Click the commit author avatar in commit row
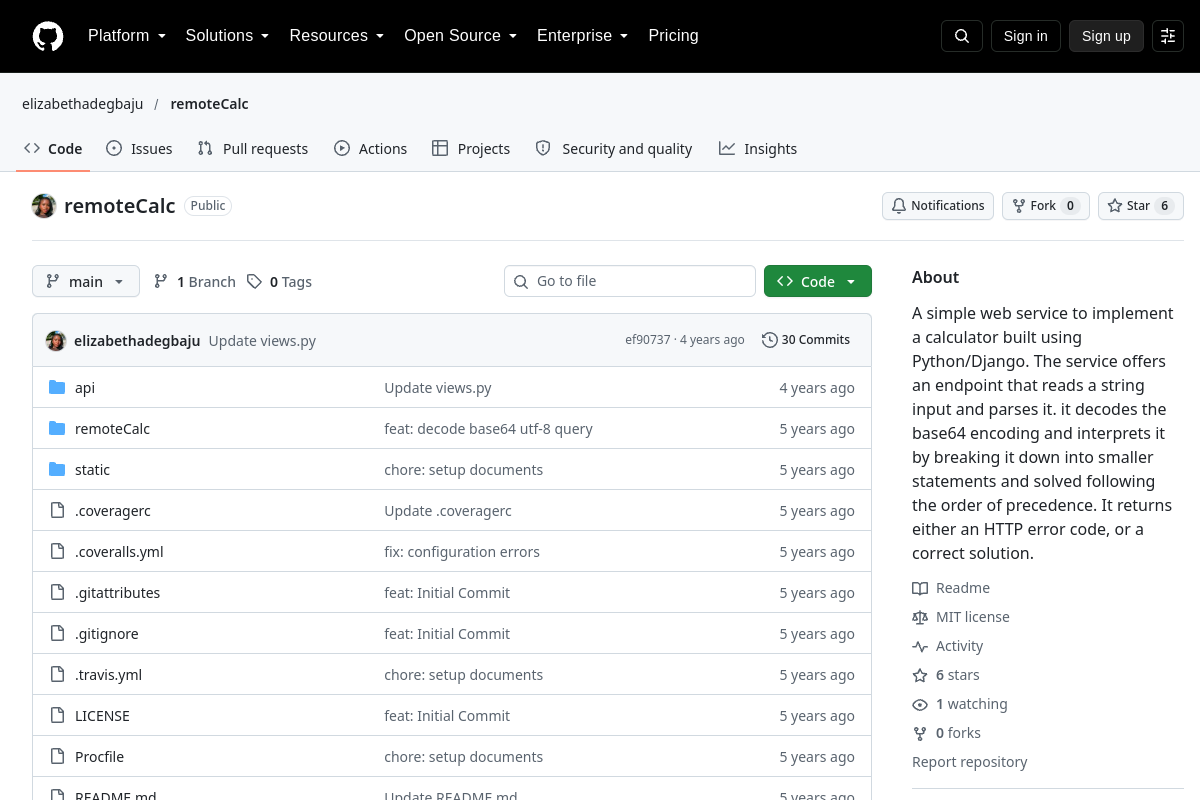The height and width of the screenshot is (800, 1200). pos(56,341)
